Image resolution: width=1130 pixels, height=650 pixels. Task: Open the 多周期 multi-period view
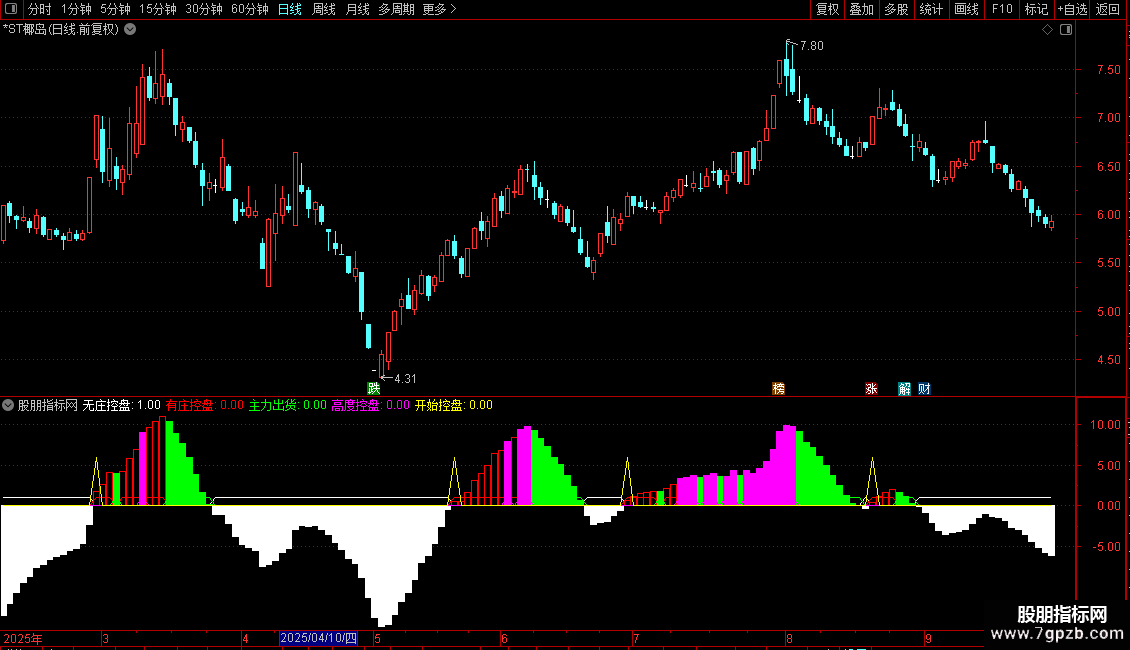pos(396,9)
